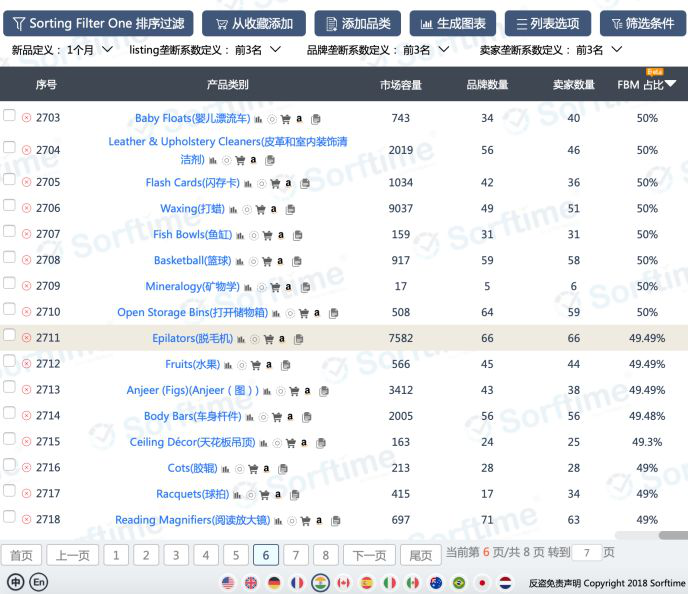Remove row 2716 with the red X icon

pyautogui.click(x=26, y=468)
